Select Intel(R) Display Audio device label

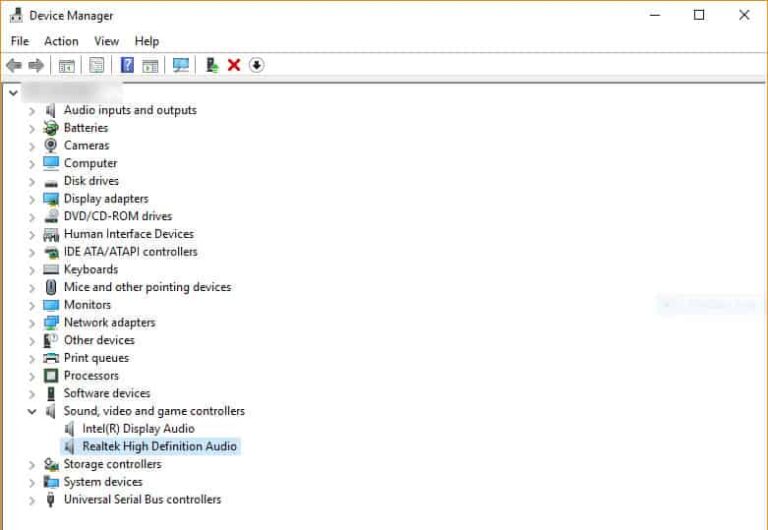point(139,429)
